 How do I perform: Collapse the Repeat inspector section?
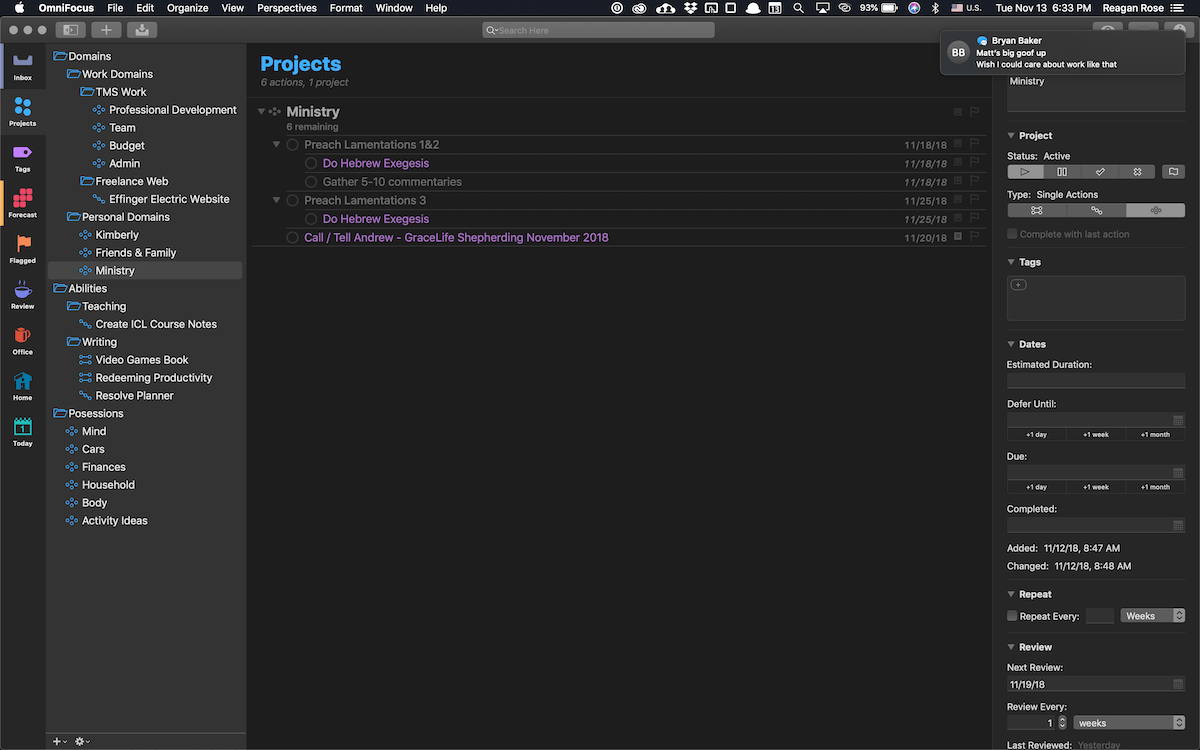(x=1011, y=595)
